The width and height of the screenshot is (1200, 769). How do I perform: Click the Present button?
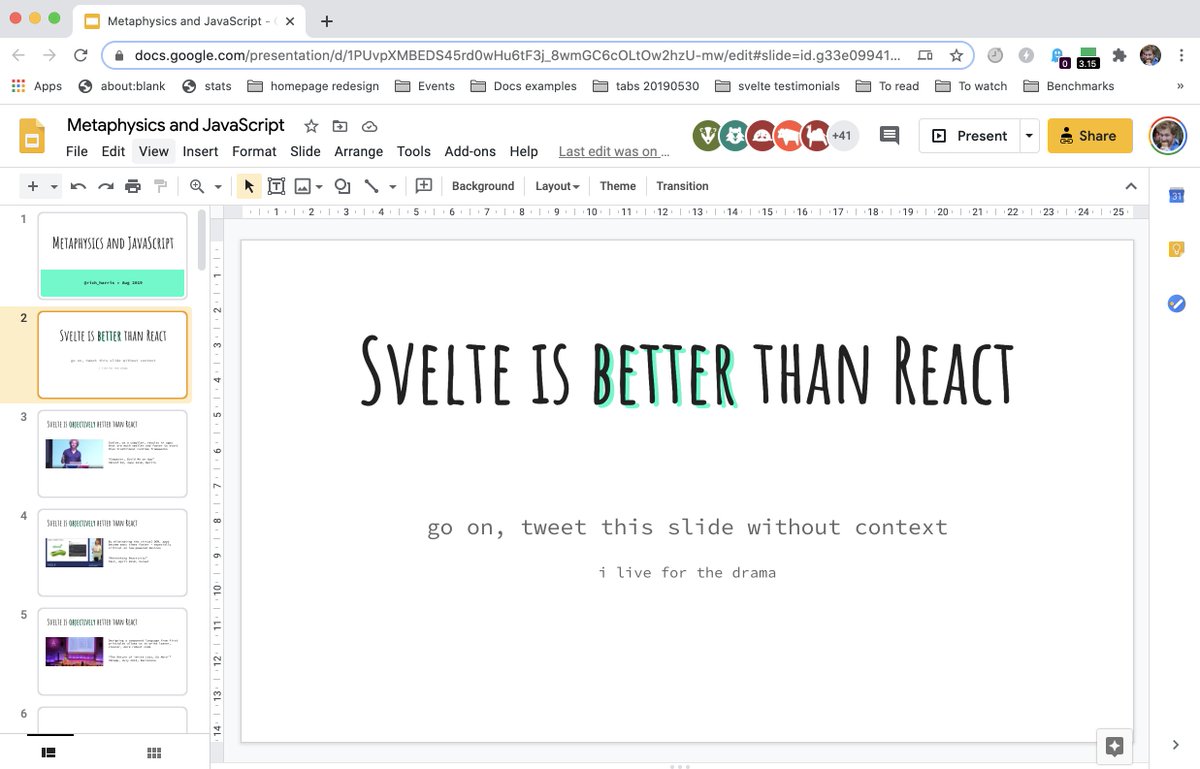969,136
